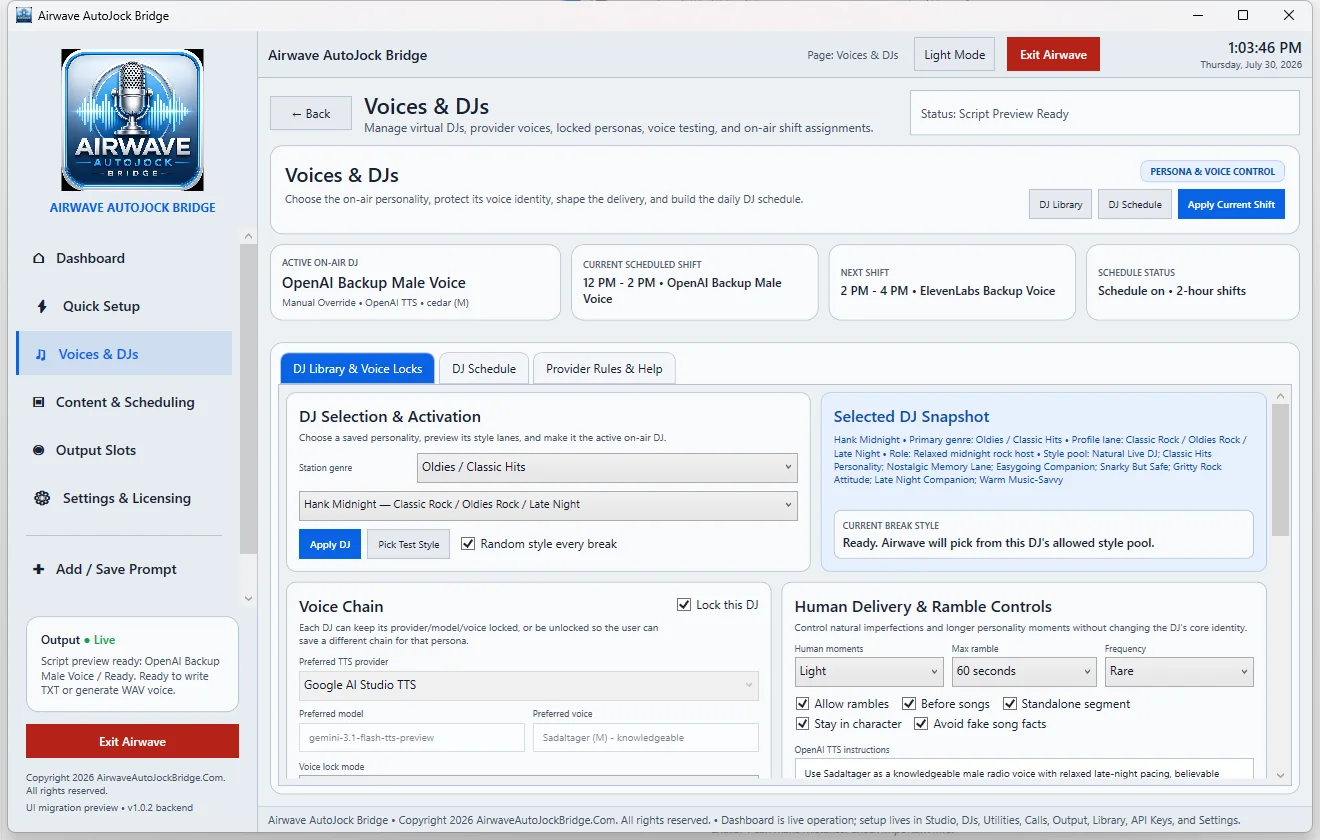Screen dimensions: 1320x840
Task: Click the Airwave AutoJock Bridge microphone logo
Action: pyautogui.click(x=132, y=120)
